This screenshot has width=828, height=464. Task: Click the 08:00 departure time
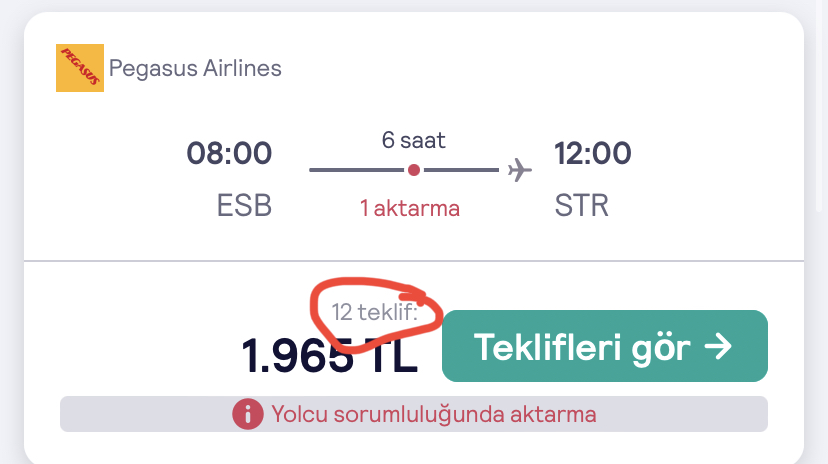pyautogui.click(x=229, y=154)
